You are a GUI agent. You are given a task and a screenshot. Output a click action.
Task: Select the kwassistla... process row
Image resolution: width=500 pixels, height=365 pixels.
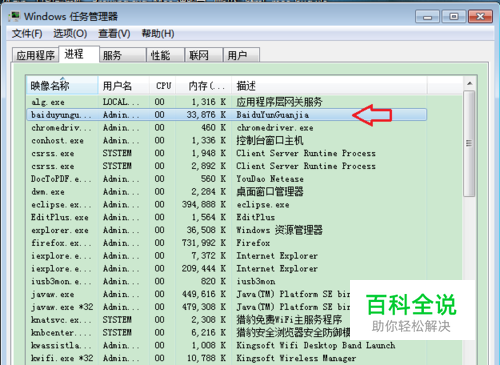(227, 346)
